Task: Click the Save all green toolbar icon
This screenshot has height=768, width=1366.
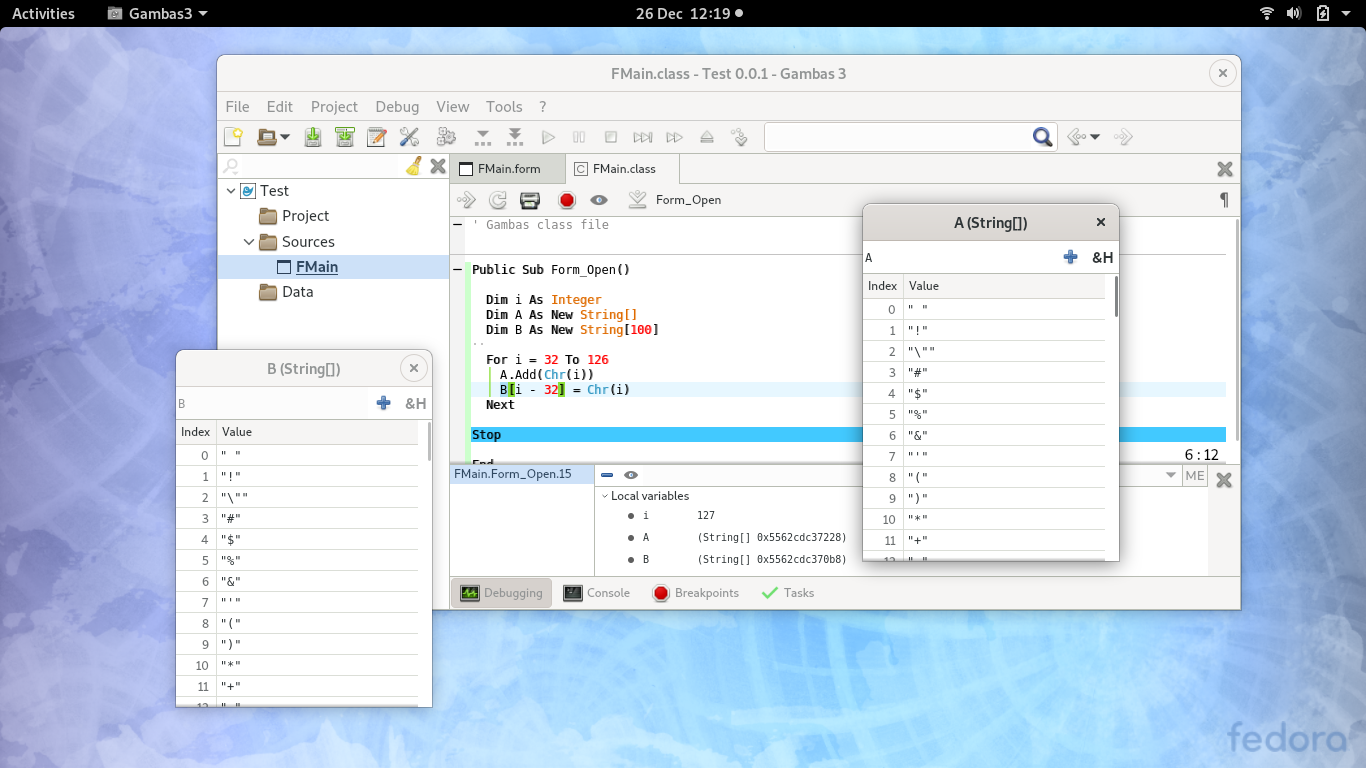Action: coord(345,137)
